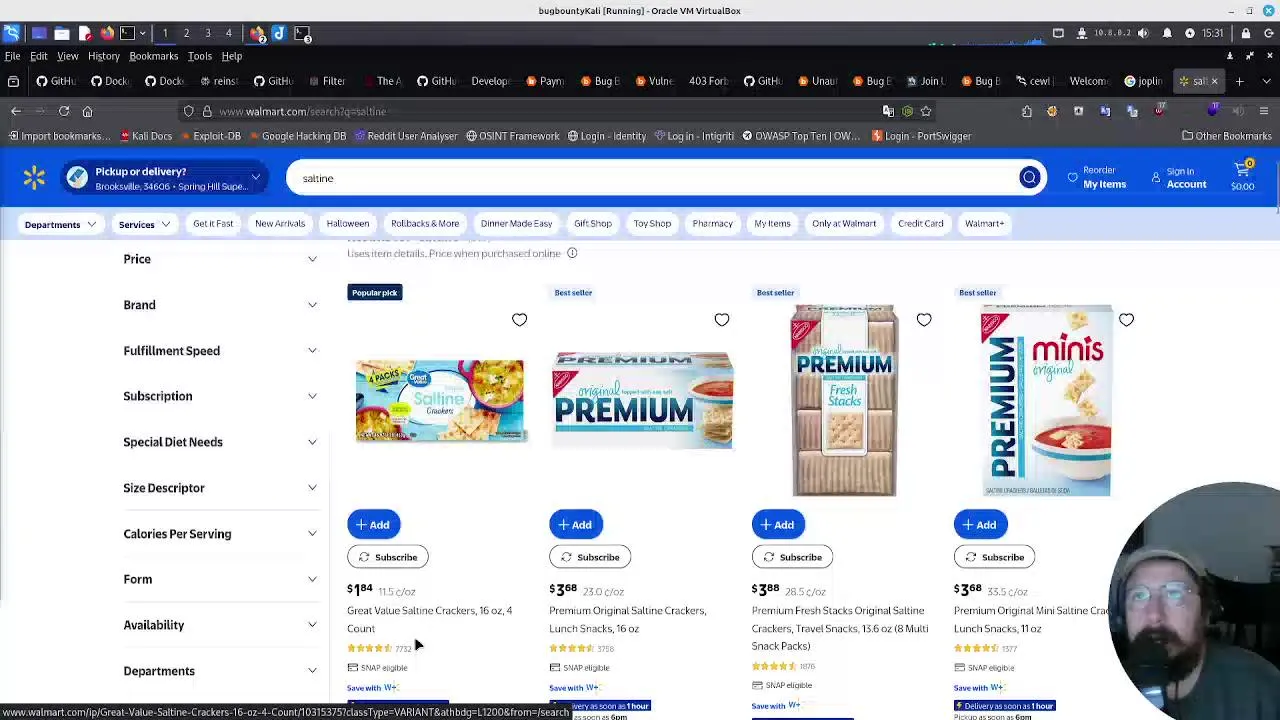Screen dimensions: 1280x720
Task: Switch to the Filter browser tab
Action: (326, 81)
